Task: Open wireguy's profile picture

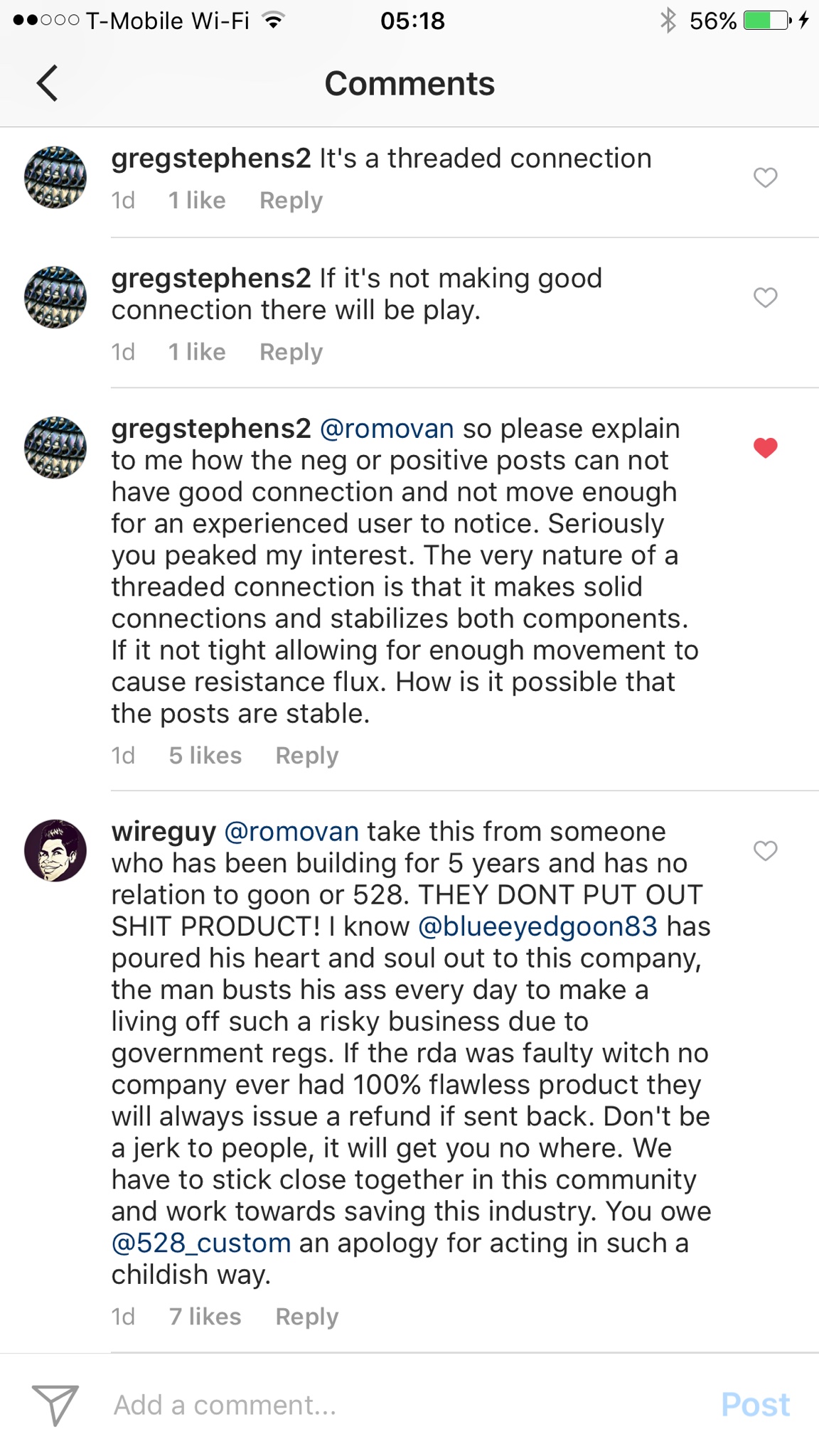Action: tap(55, 850)
